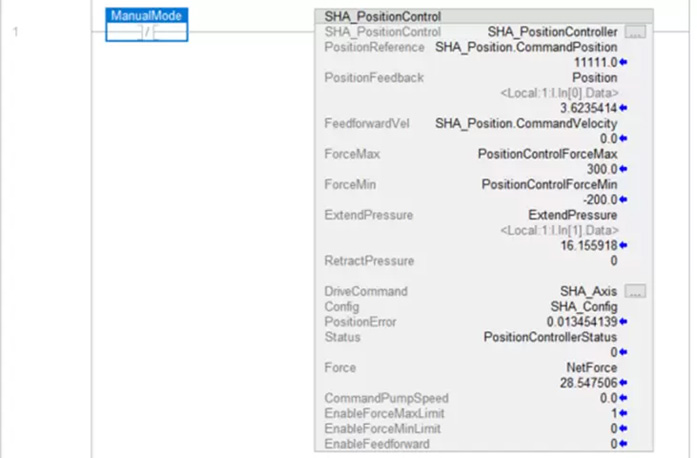Select the ManualMode contact instruction
Screen dimensions: 697x458
tap(147, 25)
